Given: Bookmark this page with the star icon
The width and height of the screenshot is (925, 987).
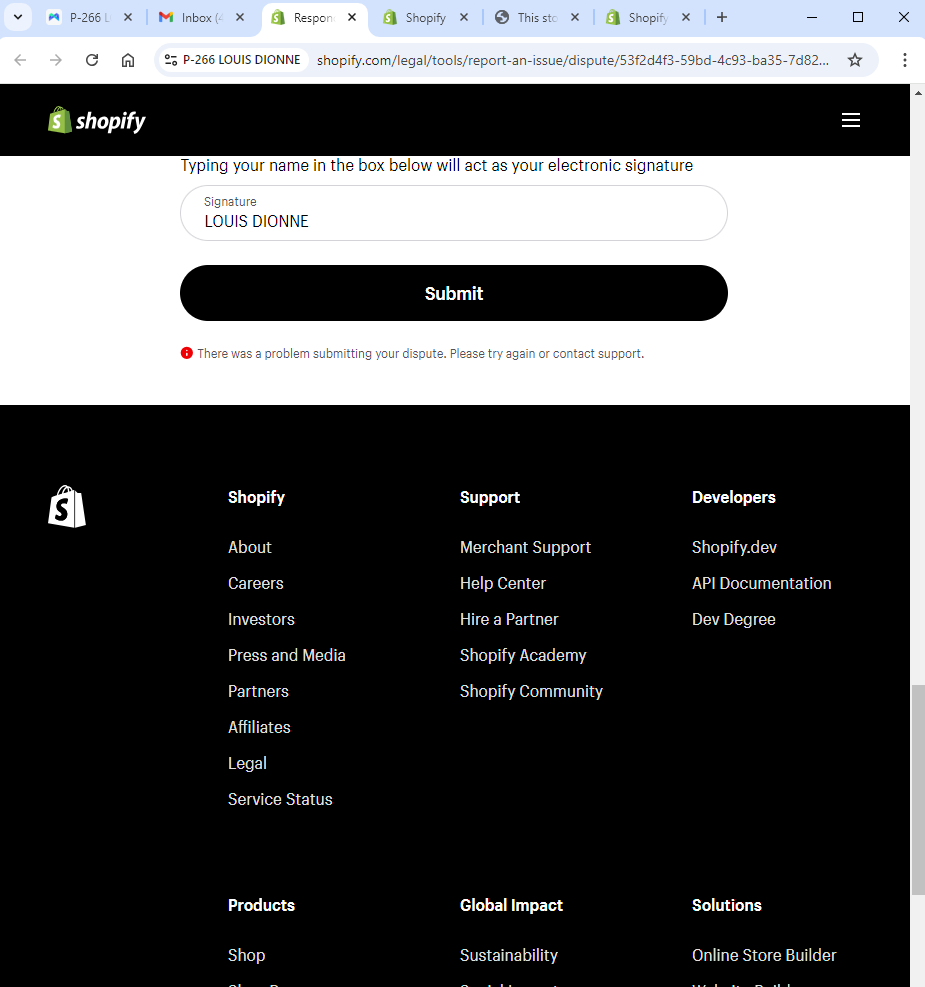Looking at the screenshot, I should tap(855, 60).
